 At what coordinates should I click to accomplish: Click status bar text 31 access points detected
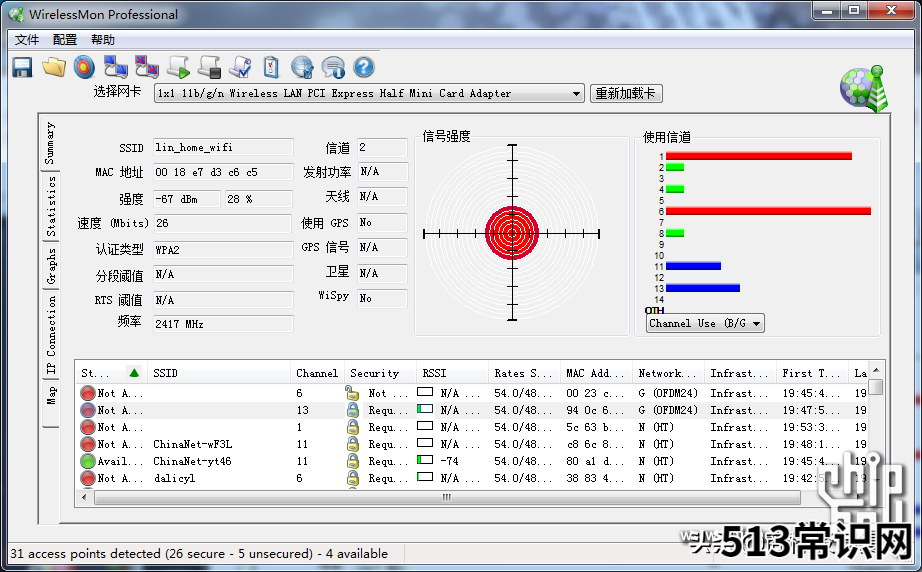coord(199,553)
